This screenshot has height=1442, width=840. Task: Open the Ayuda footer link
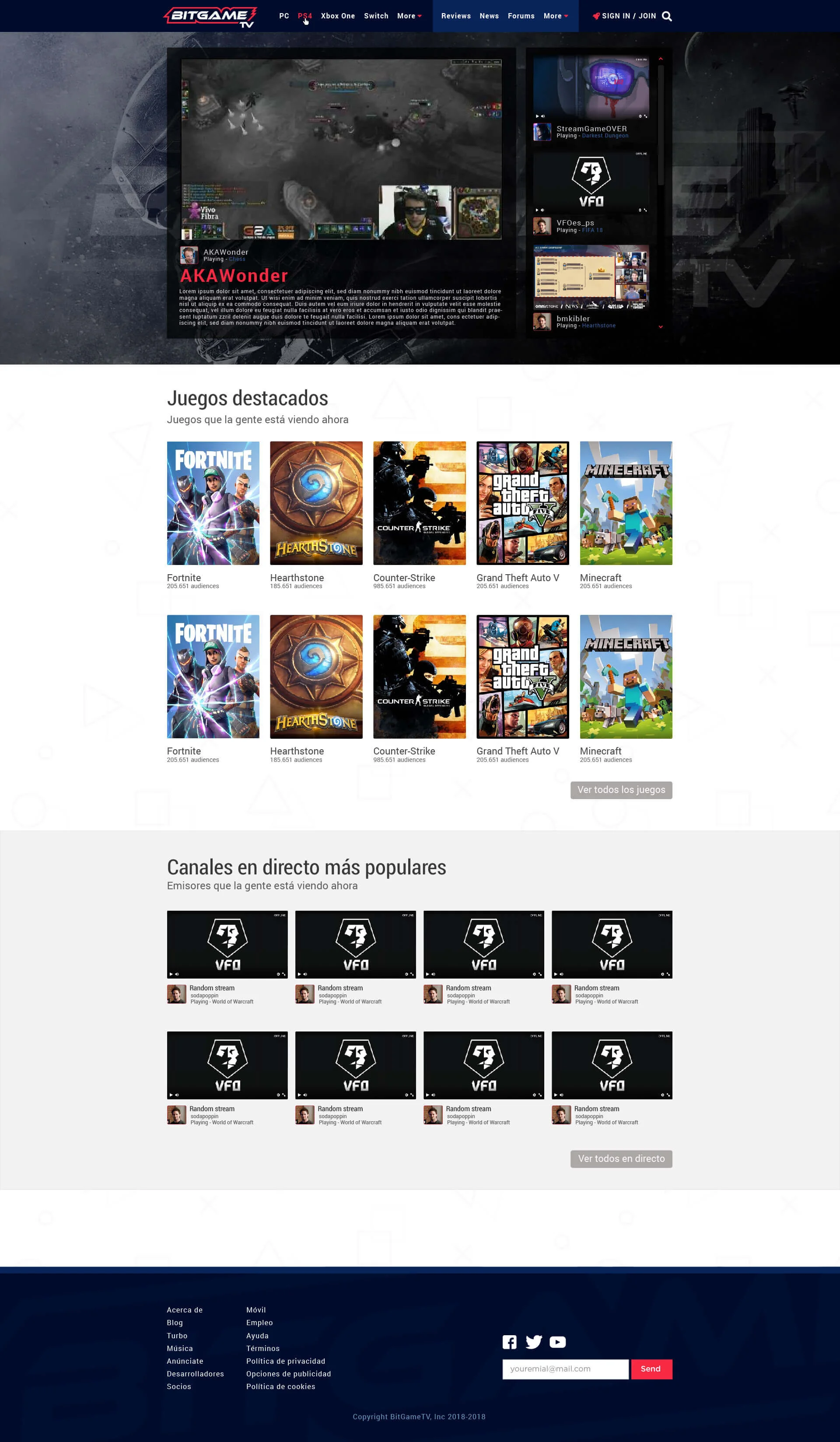pyautogui.click(x=257, y=1336)
